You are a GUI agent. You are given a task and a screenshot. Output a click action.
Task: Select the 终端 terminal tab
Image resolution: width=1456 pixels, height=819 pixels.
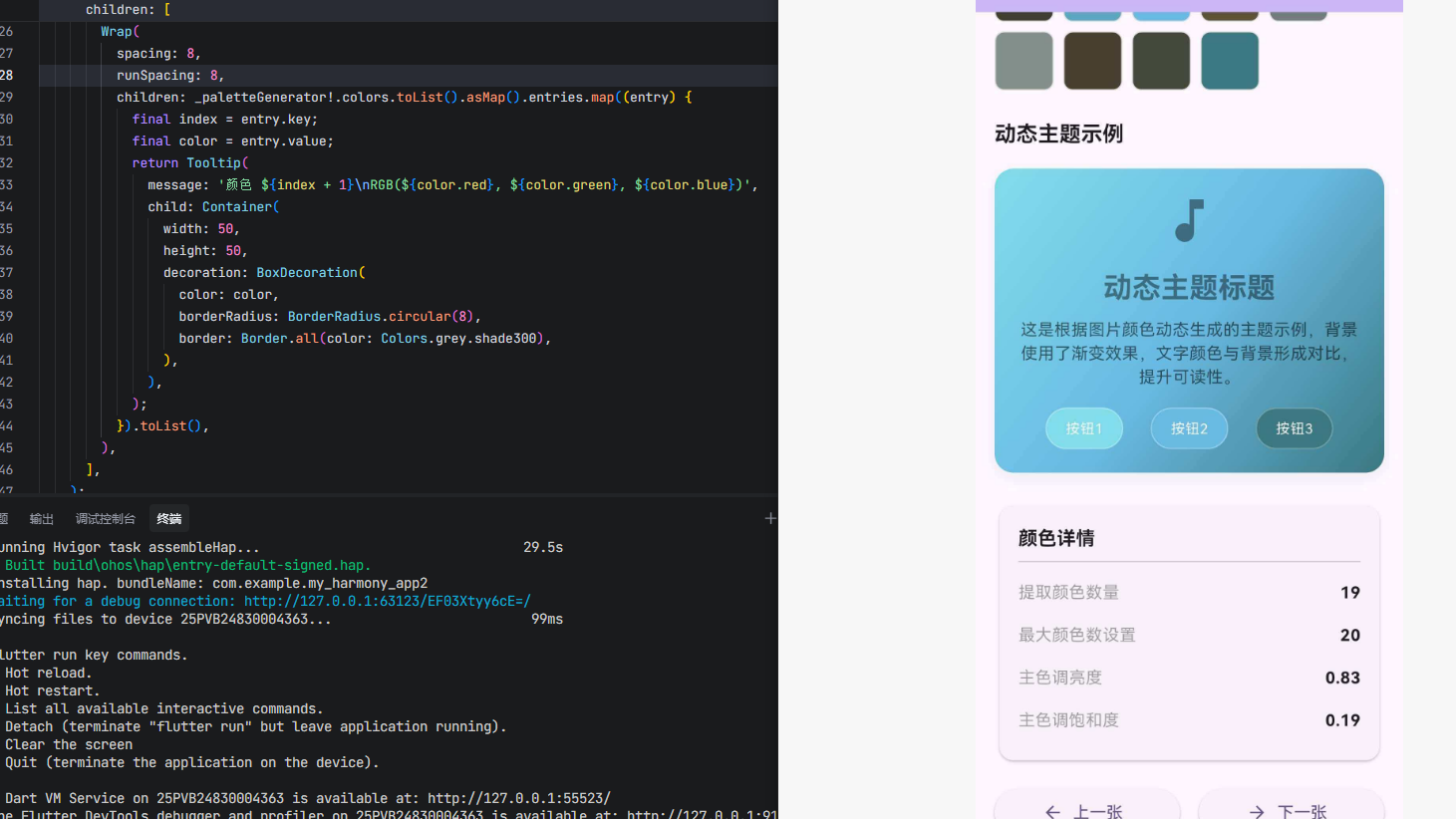(x=167, y=518)
